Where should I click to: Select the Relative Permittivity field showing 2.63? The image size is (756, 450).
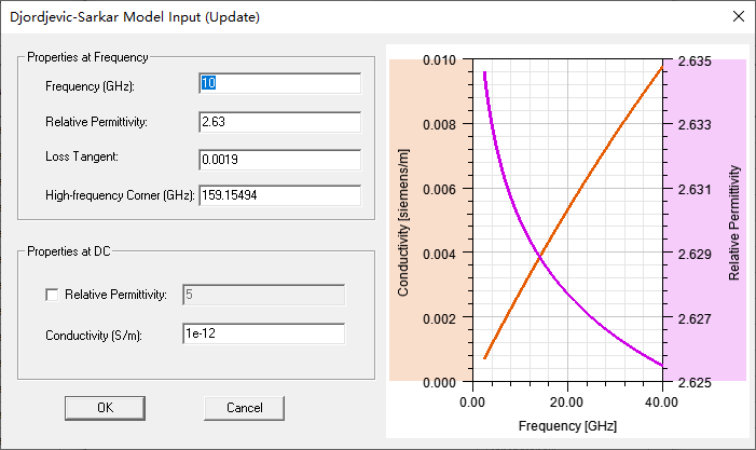[x=280, y=122]
